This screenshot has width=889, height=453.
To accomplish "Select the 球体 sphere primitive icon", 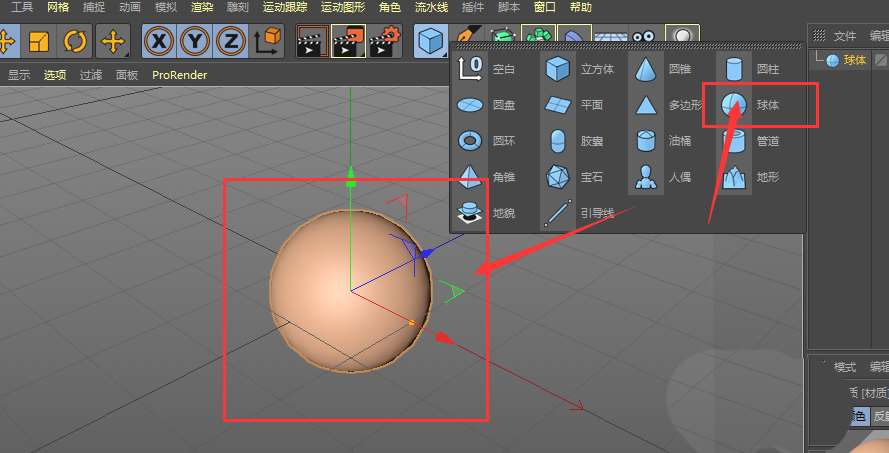I will 736,105.
